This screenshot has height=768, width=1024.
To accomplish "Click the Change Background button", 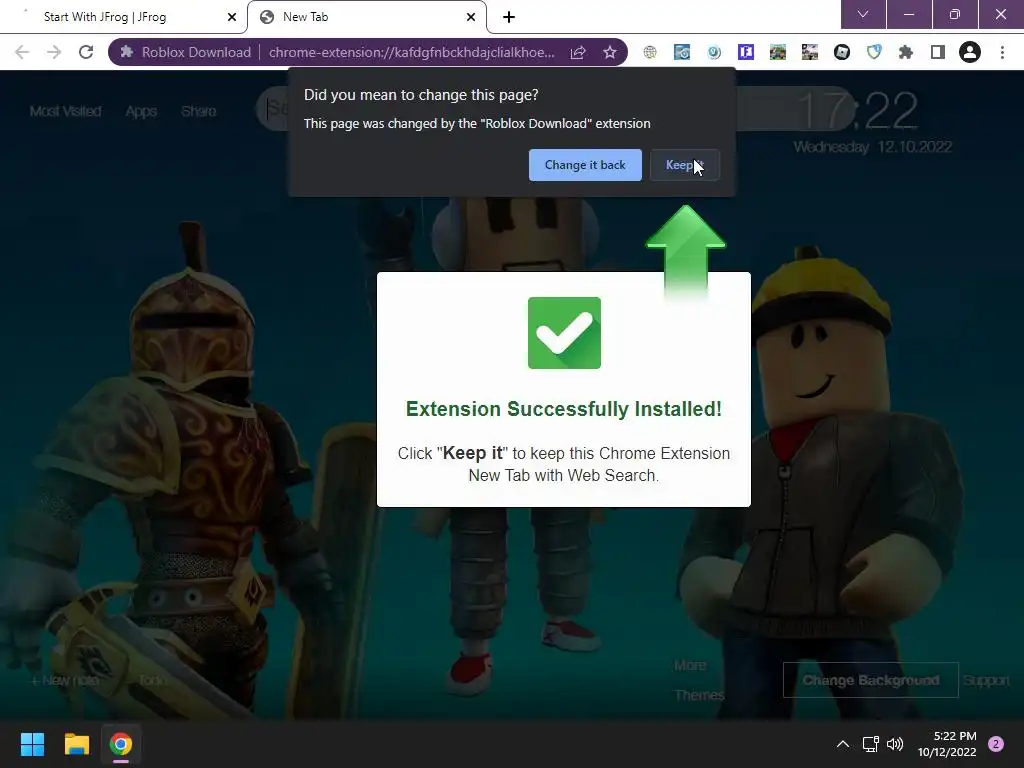I will (871, 680).
